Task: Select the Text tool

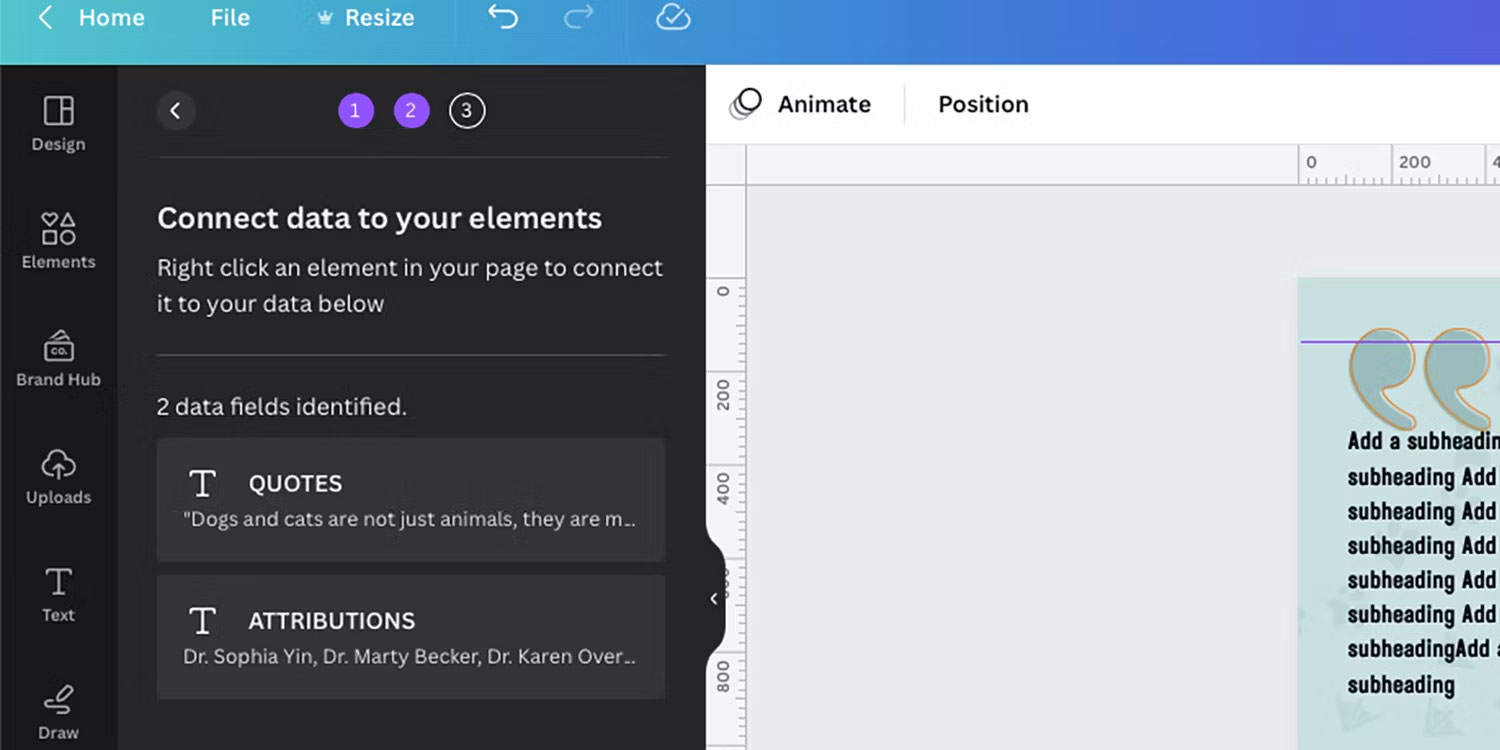Action: coord(57,596)
